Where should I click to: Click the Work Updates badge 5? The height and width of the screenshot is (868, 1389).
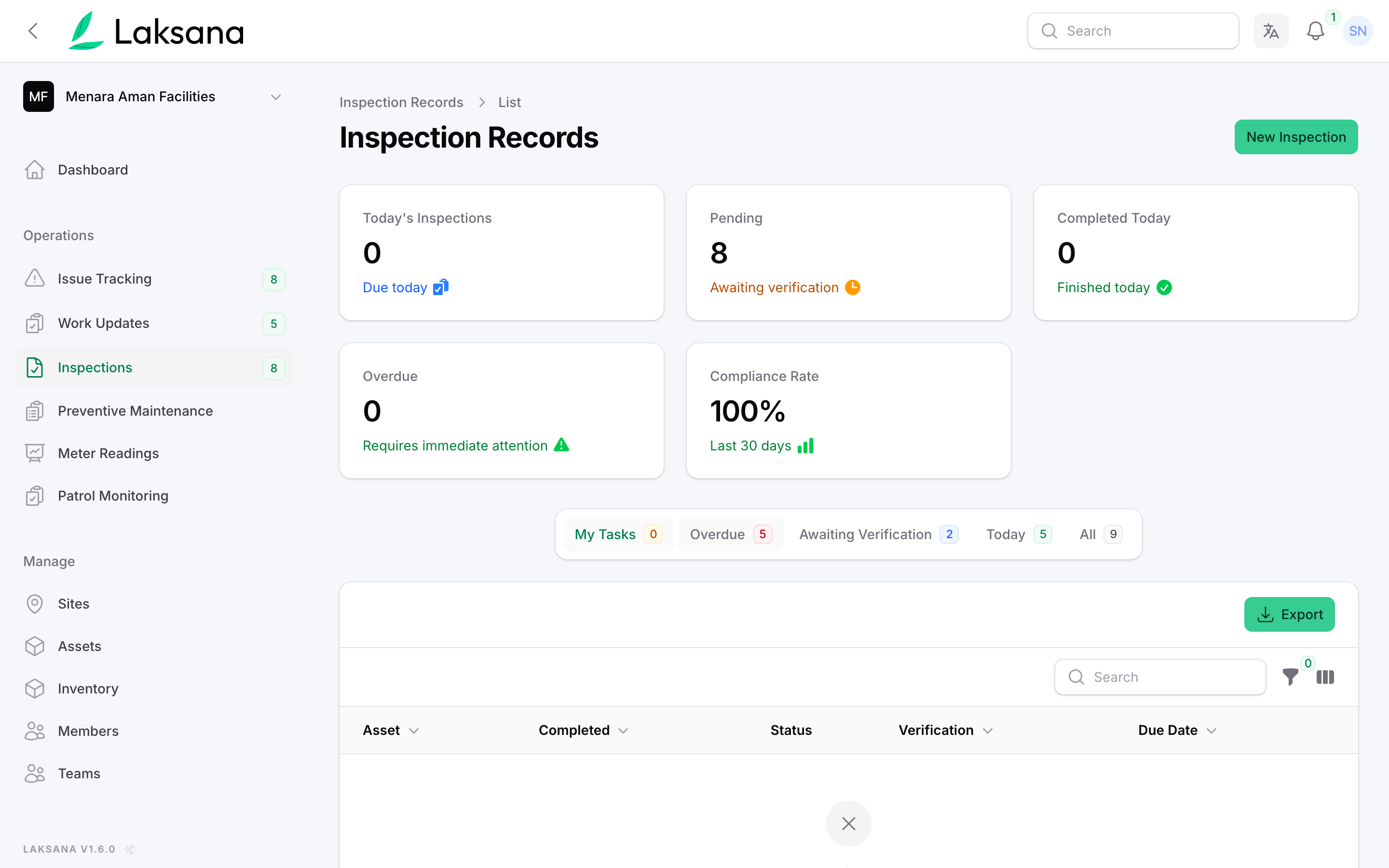pos(274,324)
